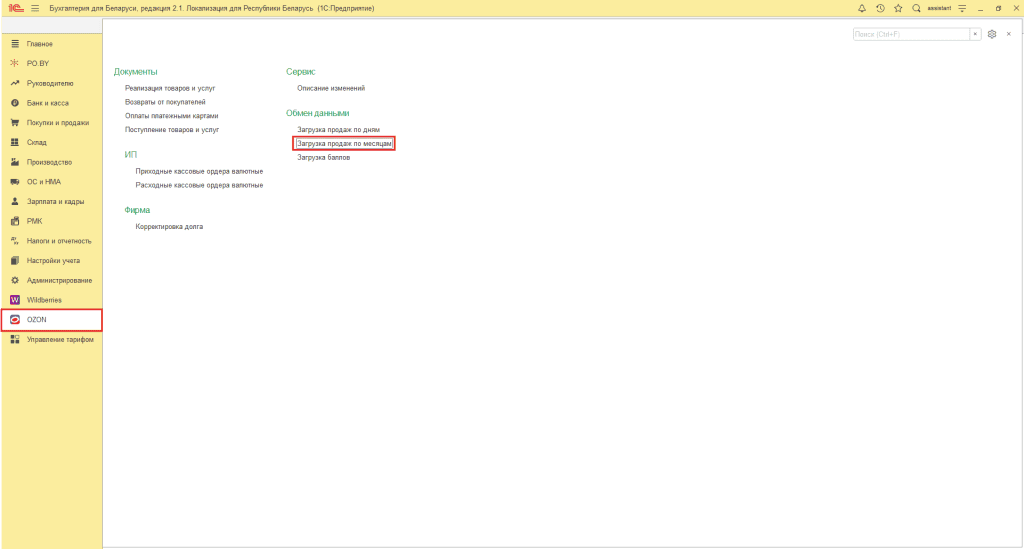The height and width of the screenshot is (549, 1024).
Task: Open the hamburger main menu icon
Action: coord(35,8)
